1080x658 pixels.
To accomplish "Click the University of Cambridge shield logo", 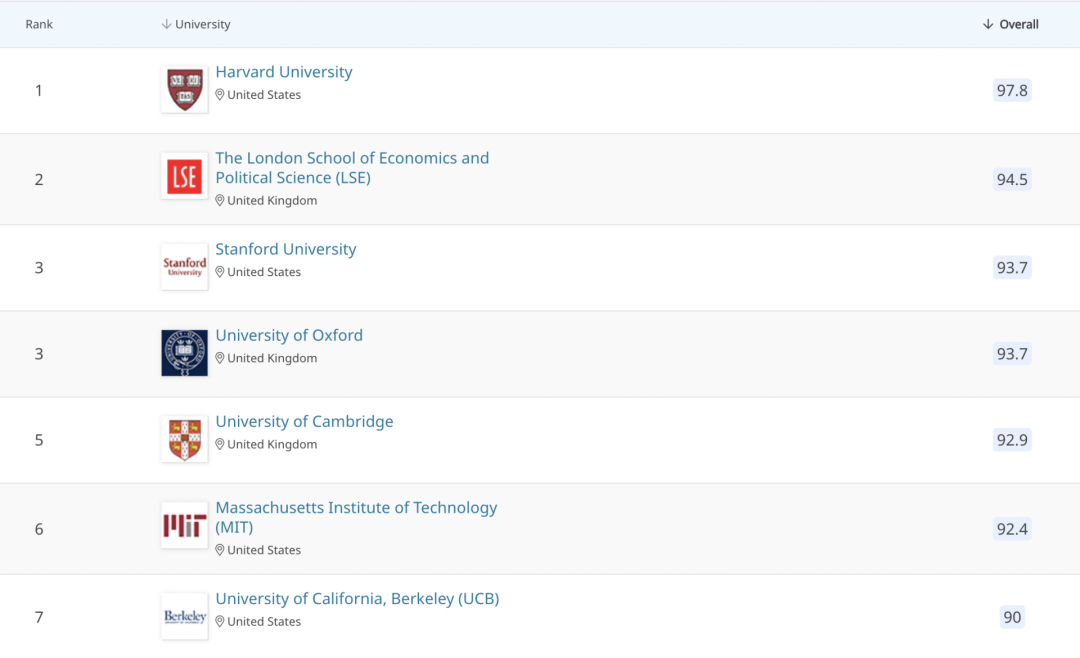I will pos(184,439).
